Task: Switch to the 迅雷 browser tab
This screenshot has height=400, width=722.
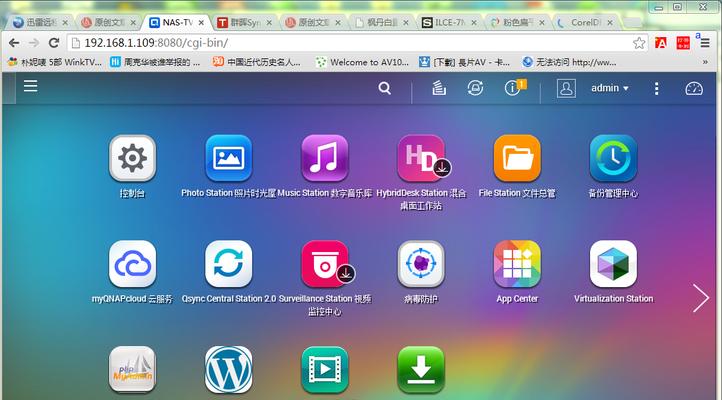Action: pos(39,22)
